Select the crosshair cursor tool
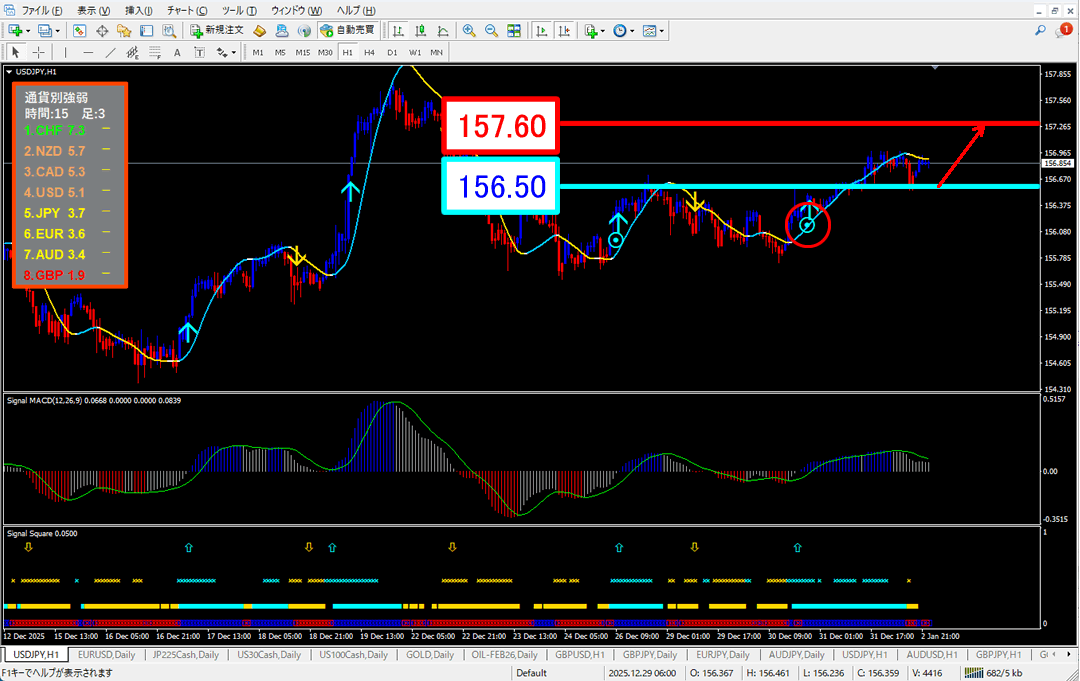Viewport: 1080px width, 681px height. coord(38,52)
